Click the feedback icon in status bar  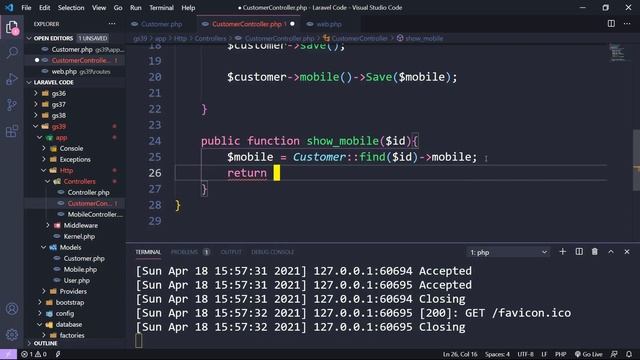click(x=614, y=354)
